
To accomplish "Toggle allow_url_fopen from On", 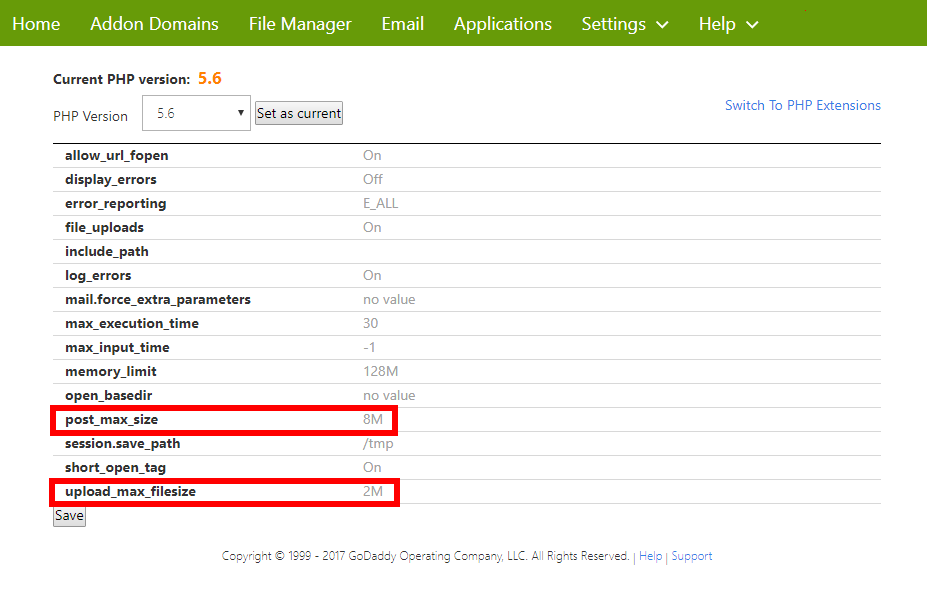I will [370, 155].
